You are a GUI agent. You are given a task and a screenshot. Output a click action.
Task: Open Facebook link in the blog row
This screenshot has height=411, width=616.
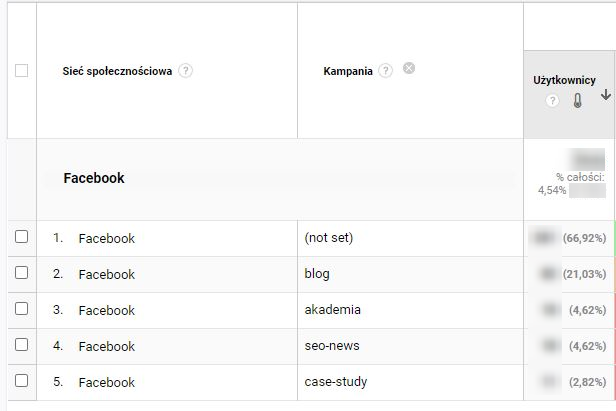coord(106,275)
